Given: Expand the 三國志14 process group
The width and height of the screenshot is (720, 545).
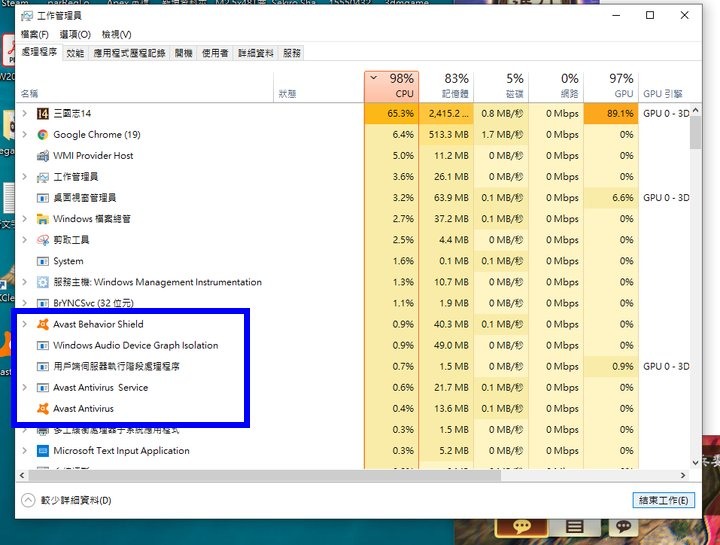Looking at the screenshot, I should coord(25,113).
